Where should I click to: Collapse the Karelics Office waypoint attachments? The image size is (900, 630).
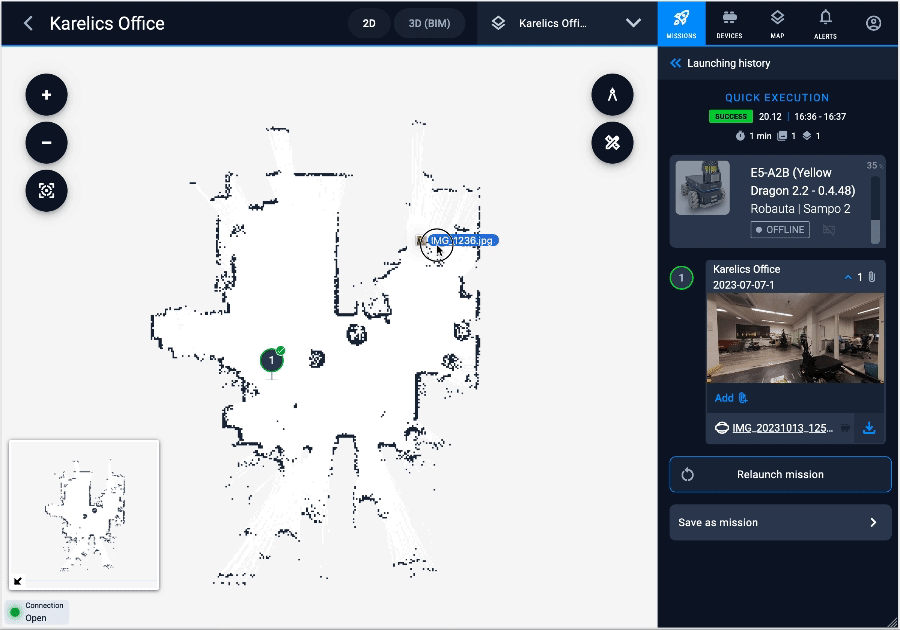(x=848, y=277)
